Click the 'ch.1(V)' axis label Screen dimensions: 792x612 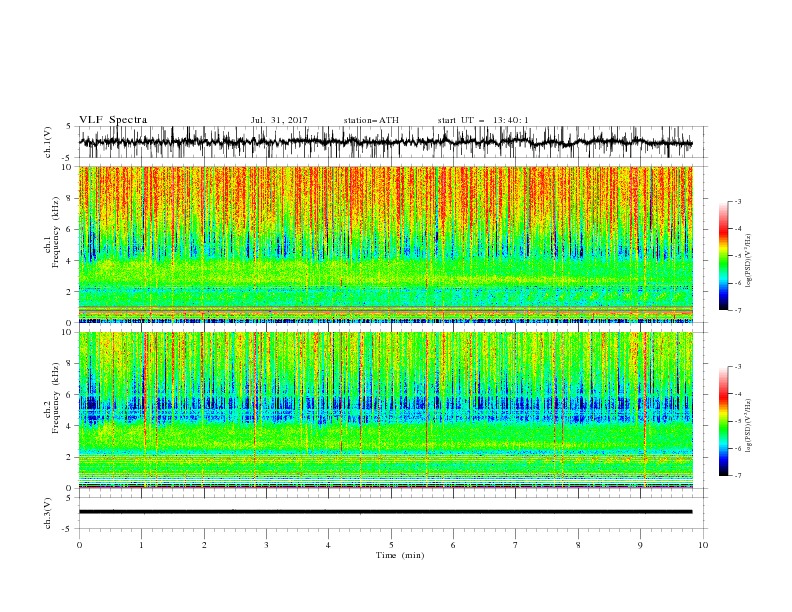pyautogui.click(x=48, y=142)
